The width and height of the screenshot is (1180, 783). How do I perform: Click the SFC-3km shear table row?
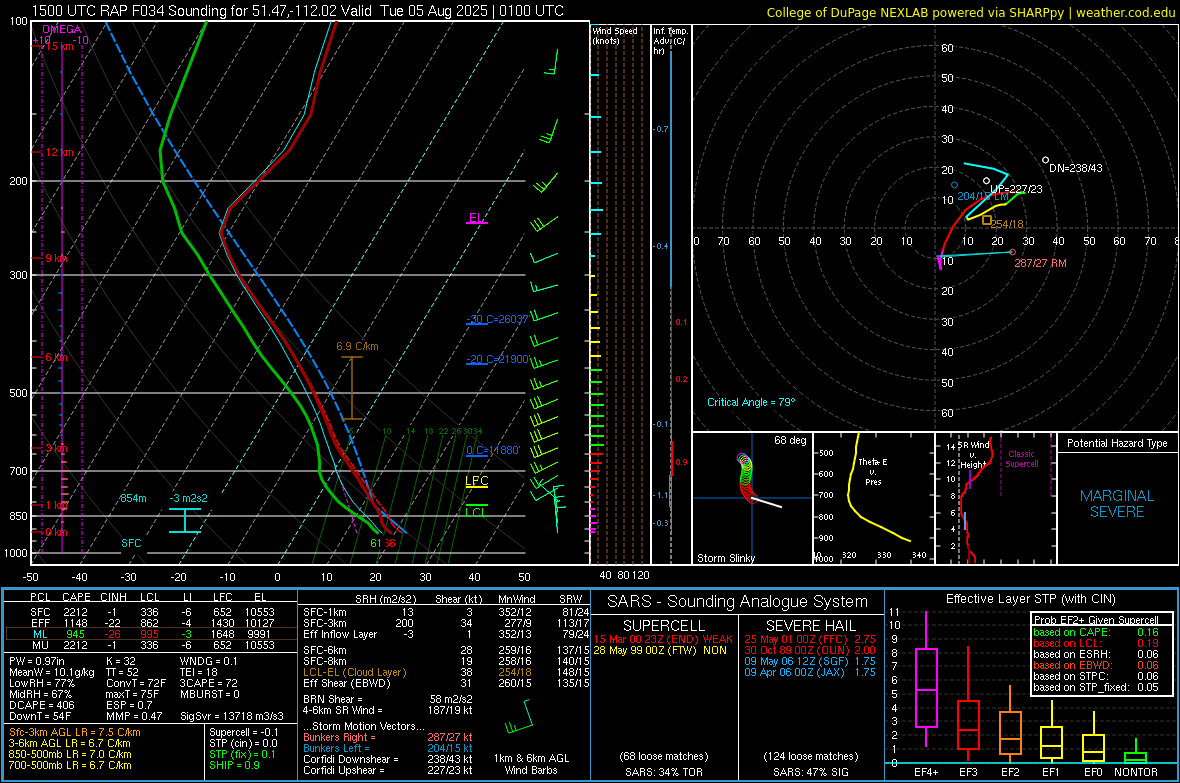(446, 623)
